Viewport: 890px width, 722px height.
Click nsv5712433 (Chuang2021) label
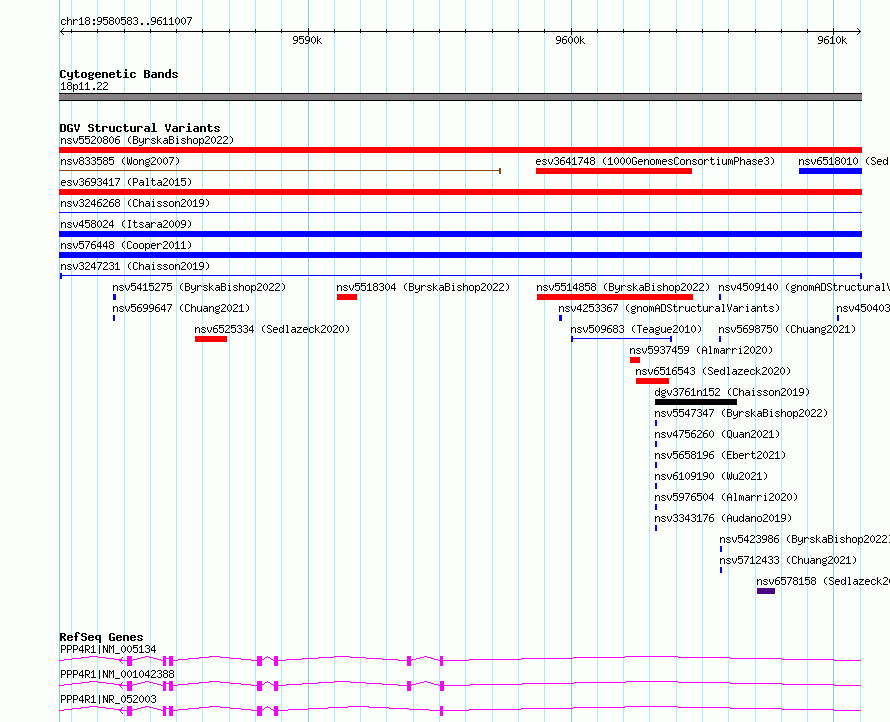(788, 560)
